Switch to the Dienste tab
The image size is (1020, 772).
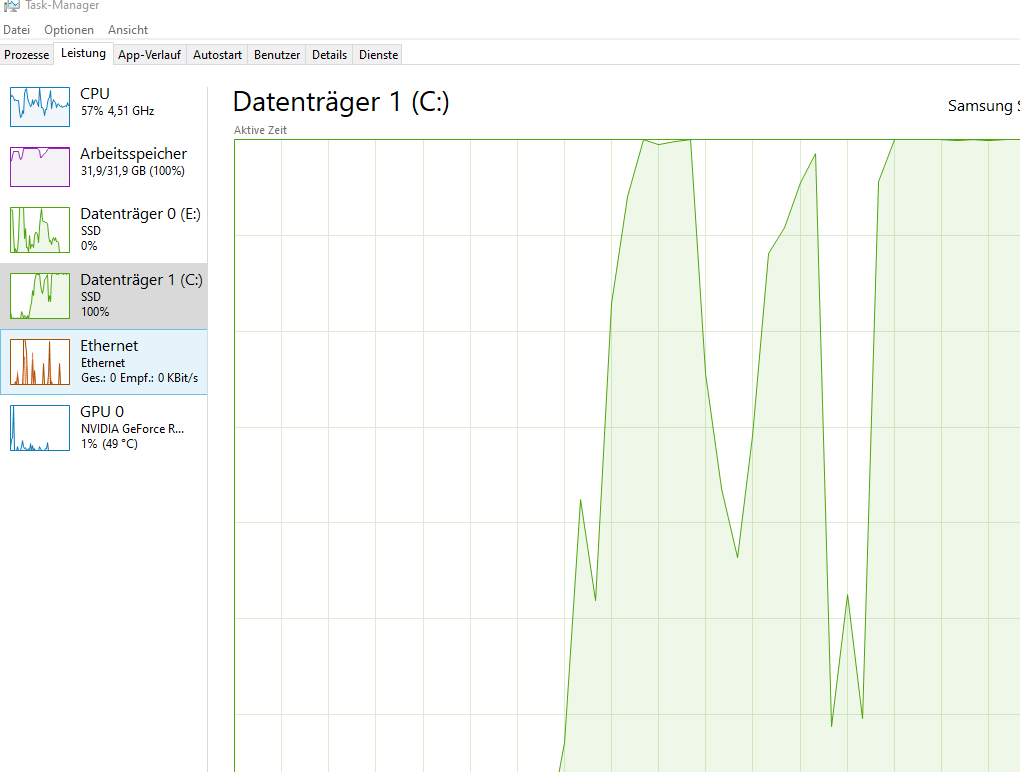tap(379, 55)
